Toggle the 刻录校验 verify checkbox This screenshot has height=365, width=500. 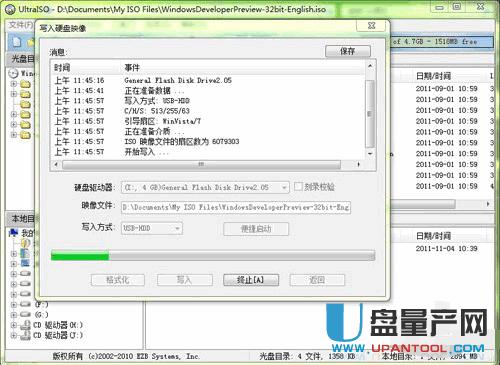click(x=298, y=186)
